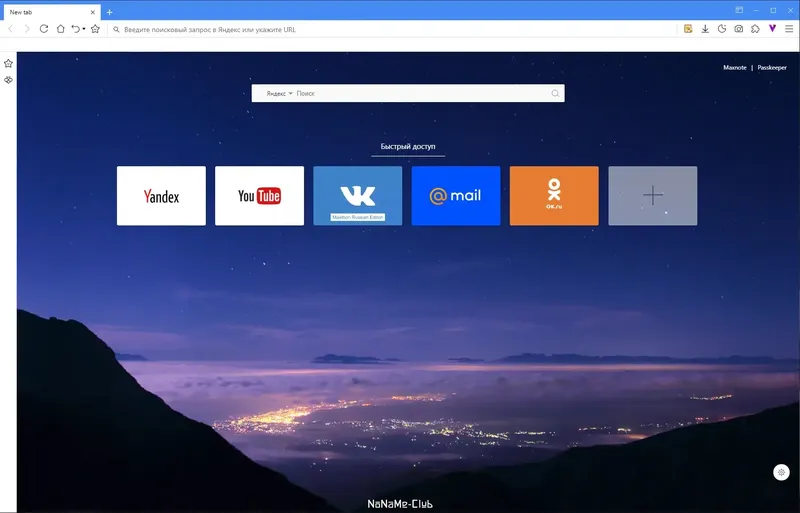The height and width of the screenshot is (513, 800).
Task: Open the ok.ru quick access tile
Action: (554, 196)
